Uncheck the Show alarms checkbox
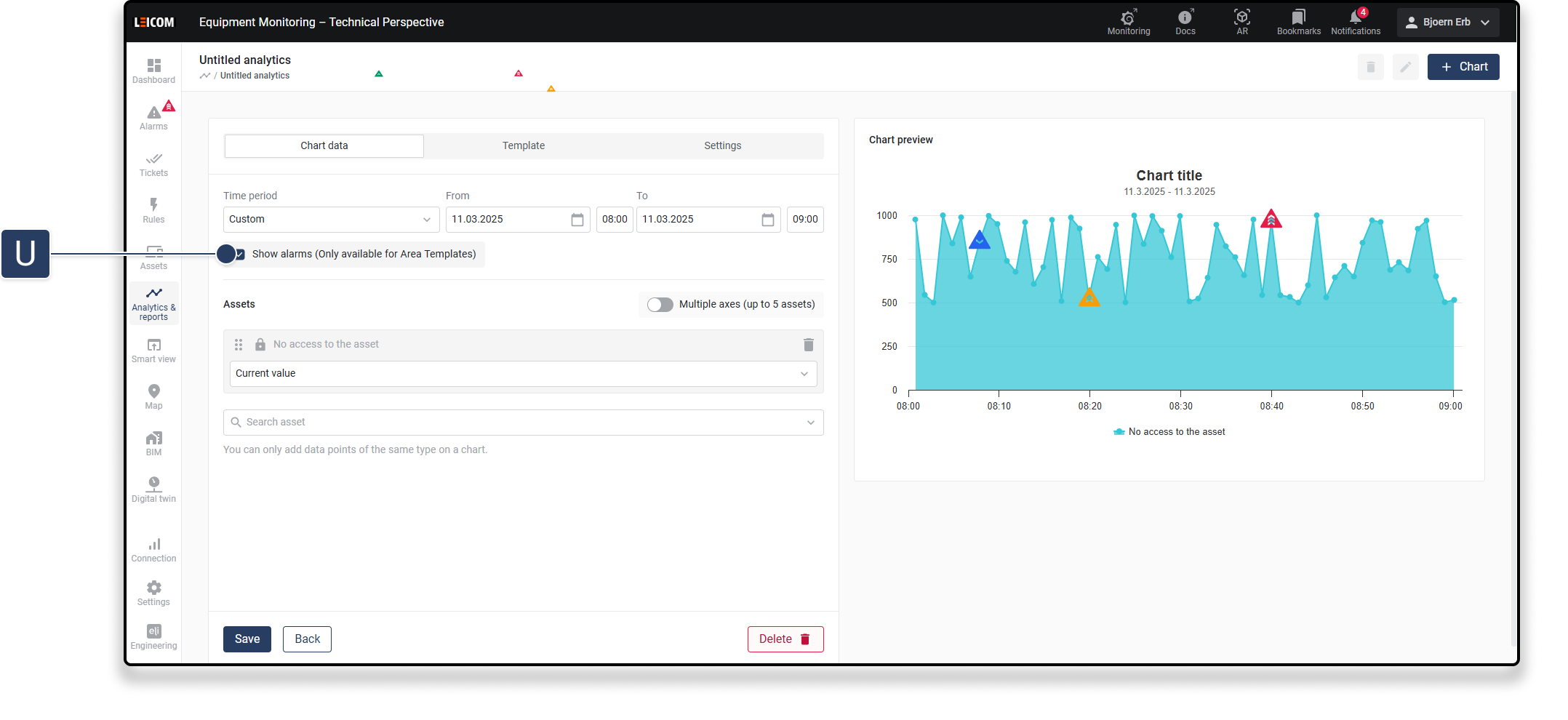The height and width of the screenshot is (720, 1568). (239, 255)
